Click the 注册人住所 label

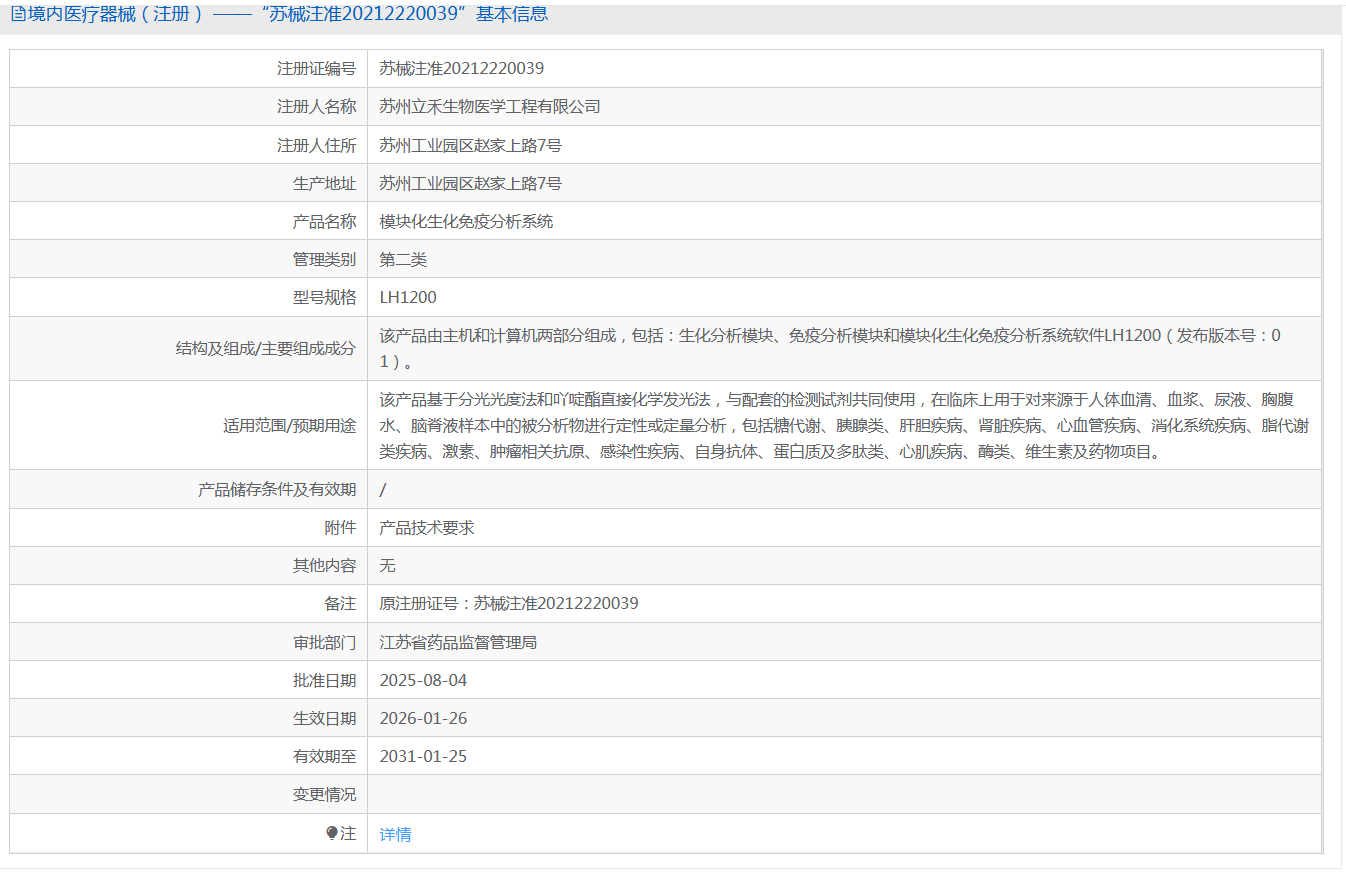click(316, 145)
